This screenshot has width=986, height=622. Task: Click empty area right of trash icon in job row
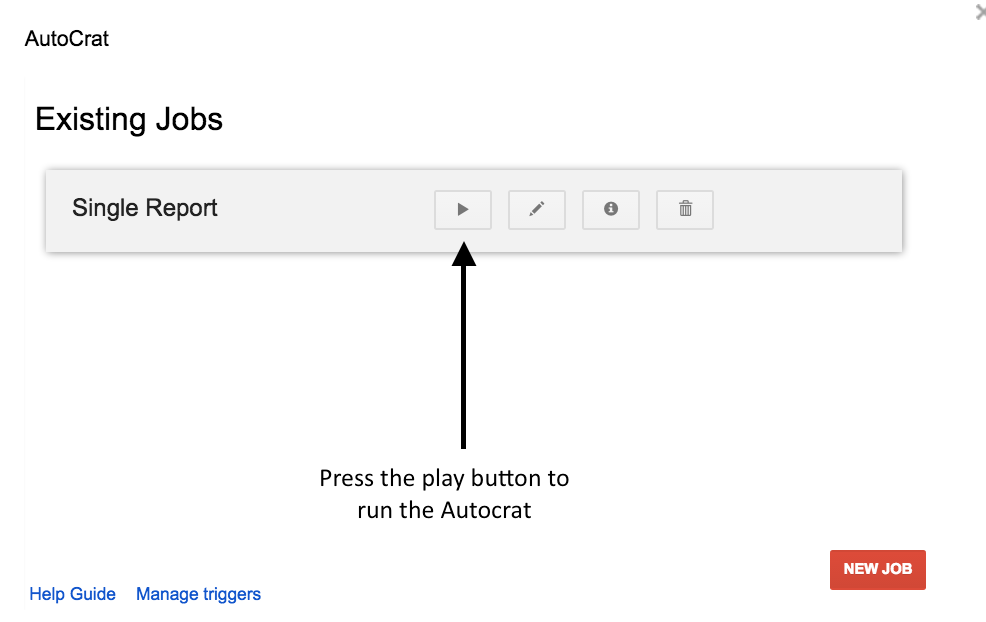coord(808,210)
